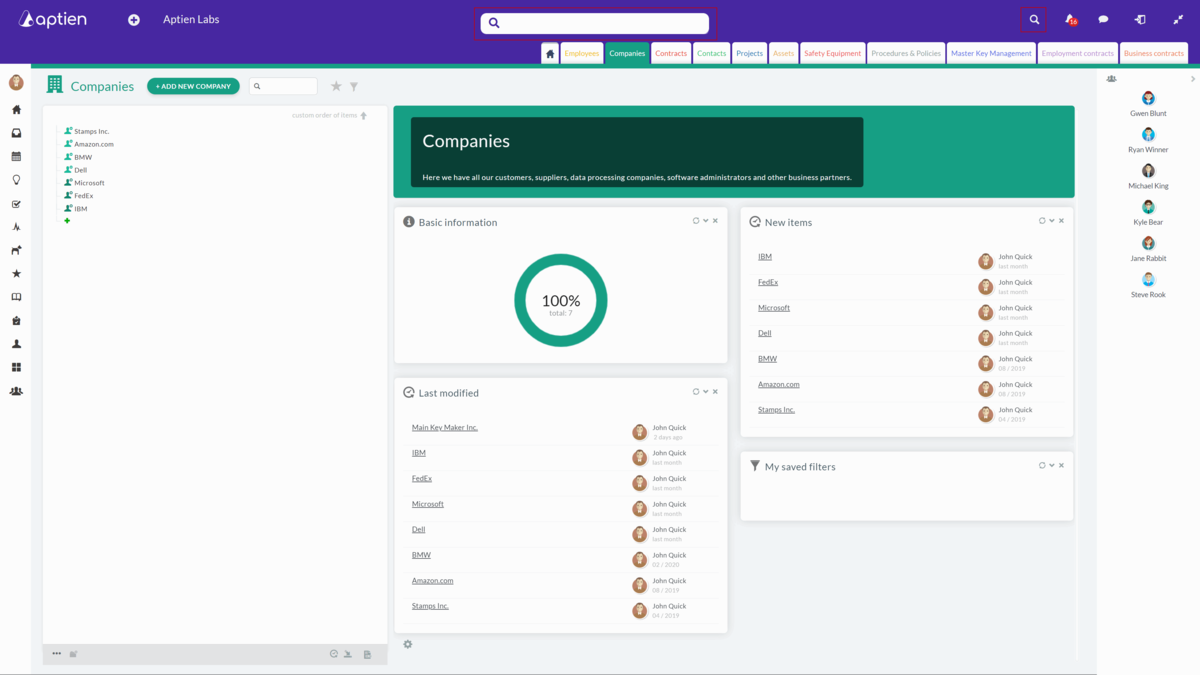Open the single person icon in sidebar

point(16,344)
